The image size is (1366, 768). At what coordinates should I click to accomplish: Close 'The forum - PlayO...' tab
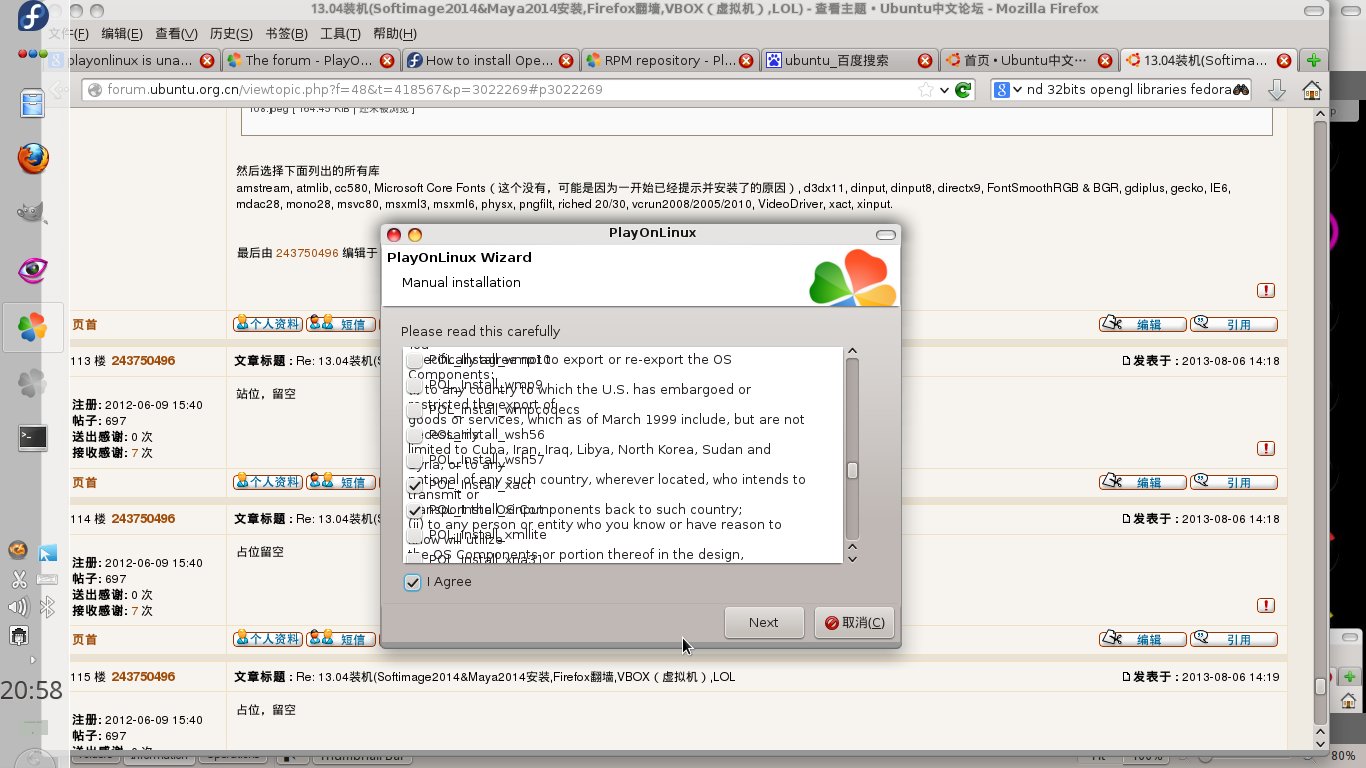tap(385, 60)
